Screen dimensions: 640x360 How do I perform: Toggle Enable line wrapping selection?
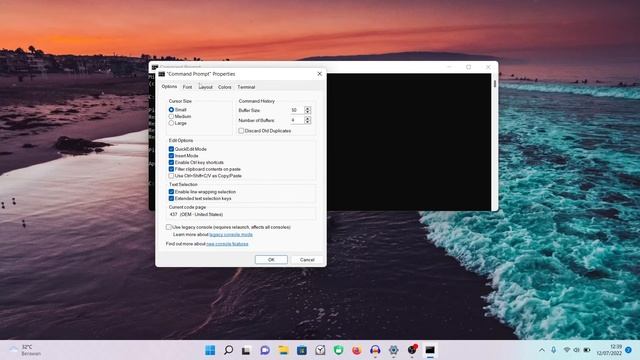coord(171,191)
